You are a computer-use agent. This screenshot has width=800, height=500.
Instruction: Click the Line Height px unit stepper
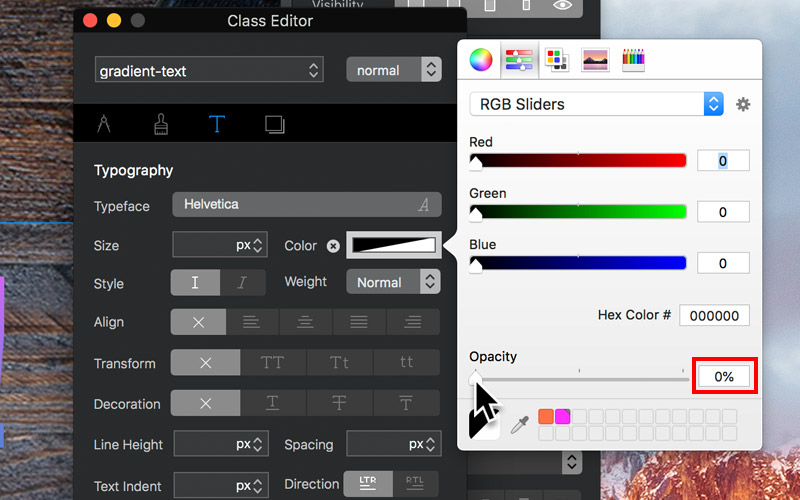[x=258, y=444]
